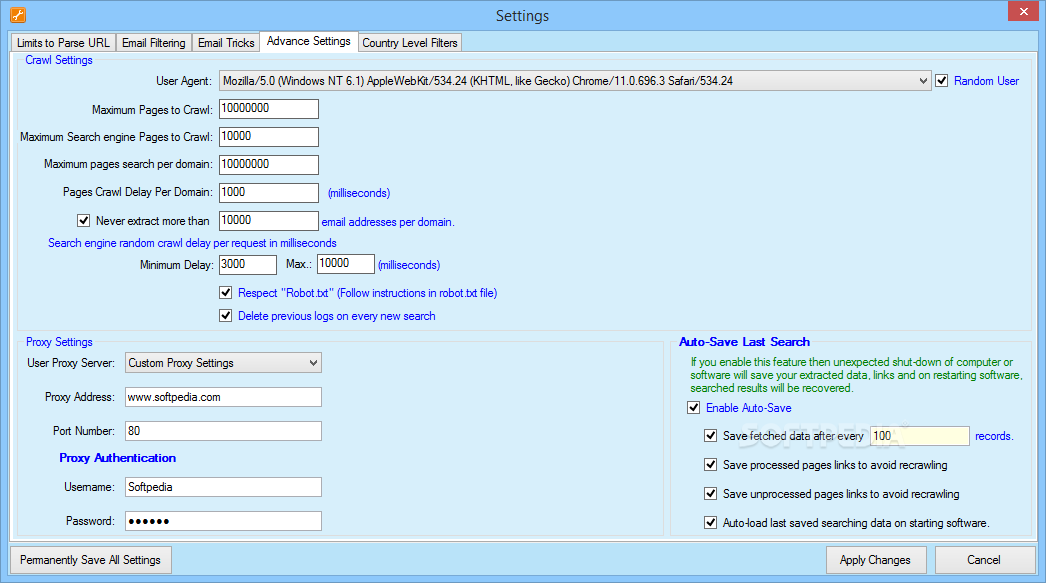Click the Crawl Settings group label

pos(59,60)
